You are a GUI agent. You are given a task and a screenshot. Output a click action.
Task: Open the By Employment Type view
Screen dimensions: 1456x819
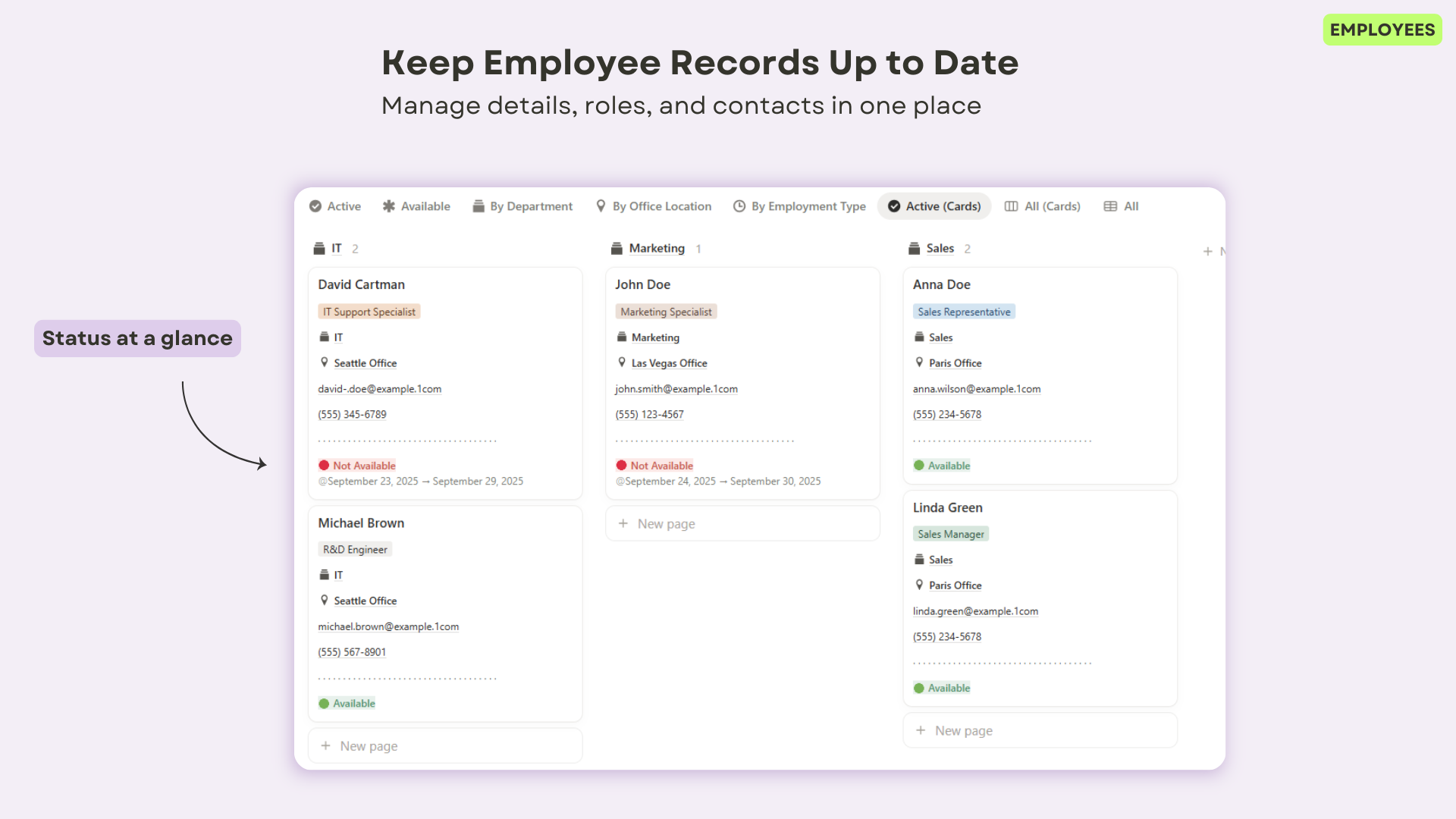pos(808,206)
